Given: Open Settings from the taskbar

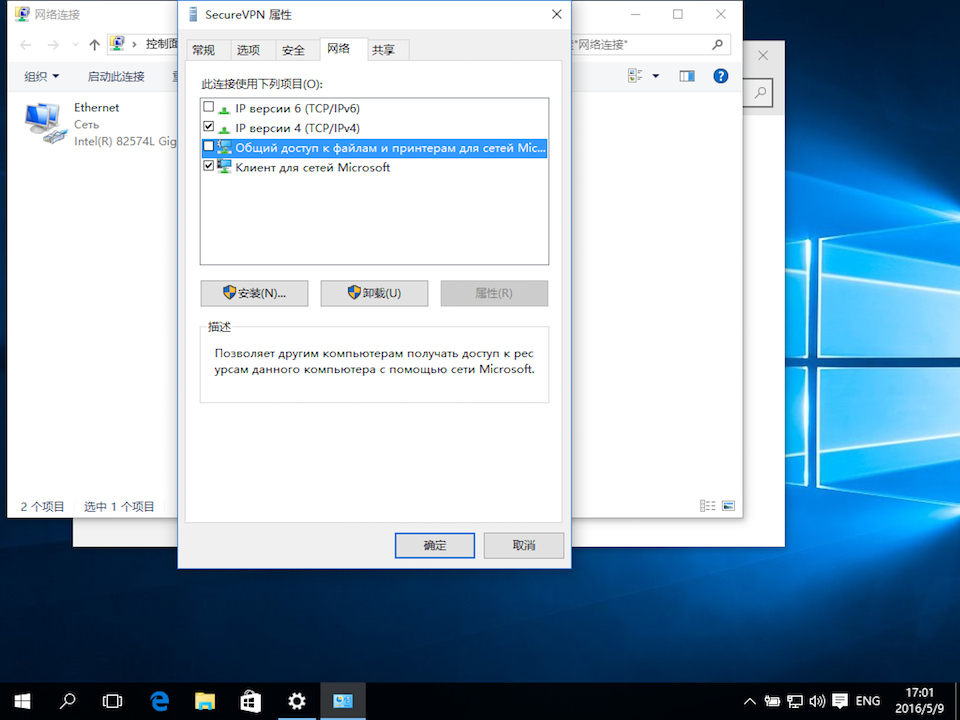Looking at the screenshot, I should point(297,701).
